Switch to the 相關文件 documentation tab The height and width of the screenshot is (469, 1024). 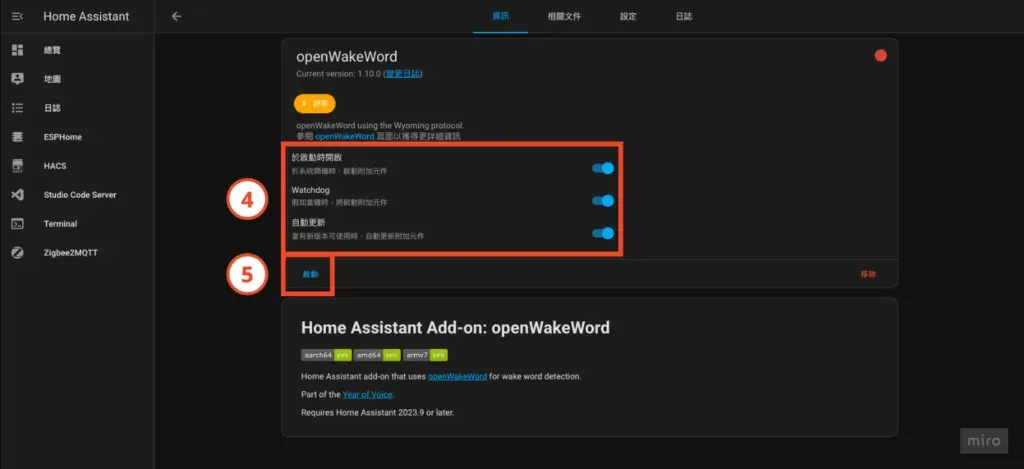564,17
